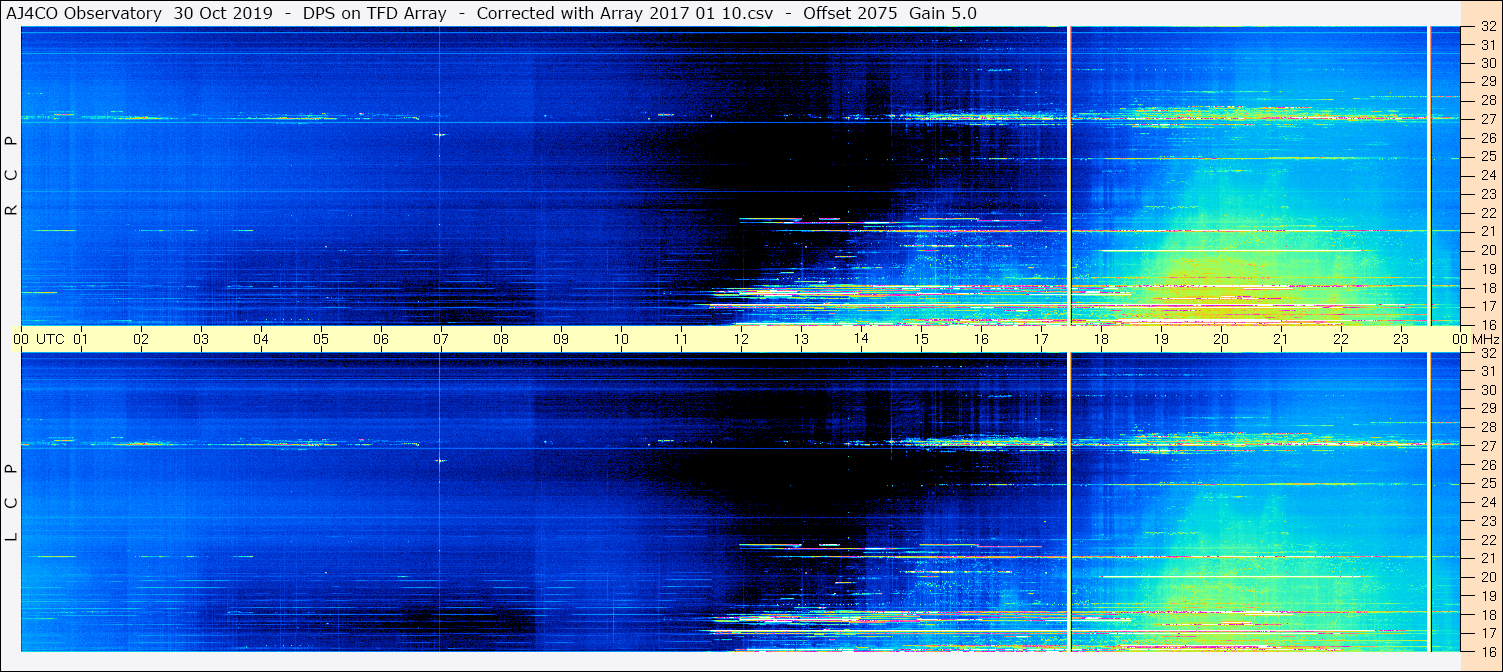Select hour 13 on the time axis

pyautogui.click(x=801, y=339)
